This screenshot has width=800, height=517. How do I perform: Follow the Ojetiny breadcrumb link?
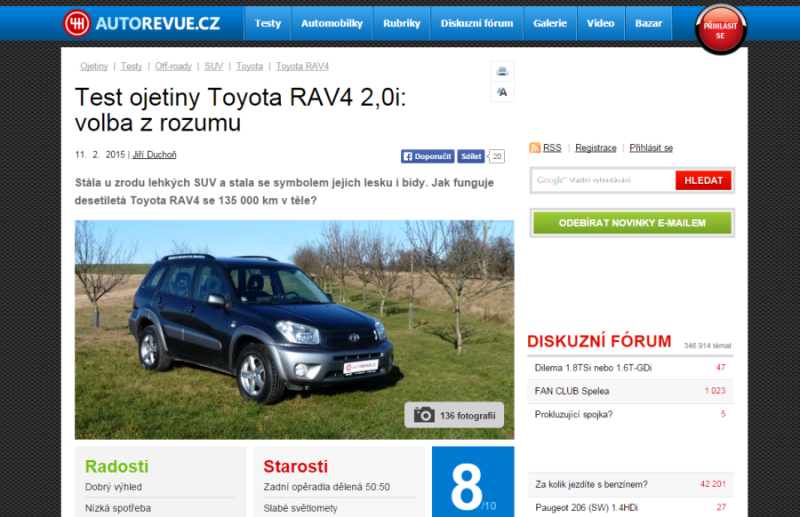pos(94,66)
